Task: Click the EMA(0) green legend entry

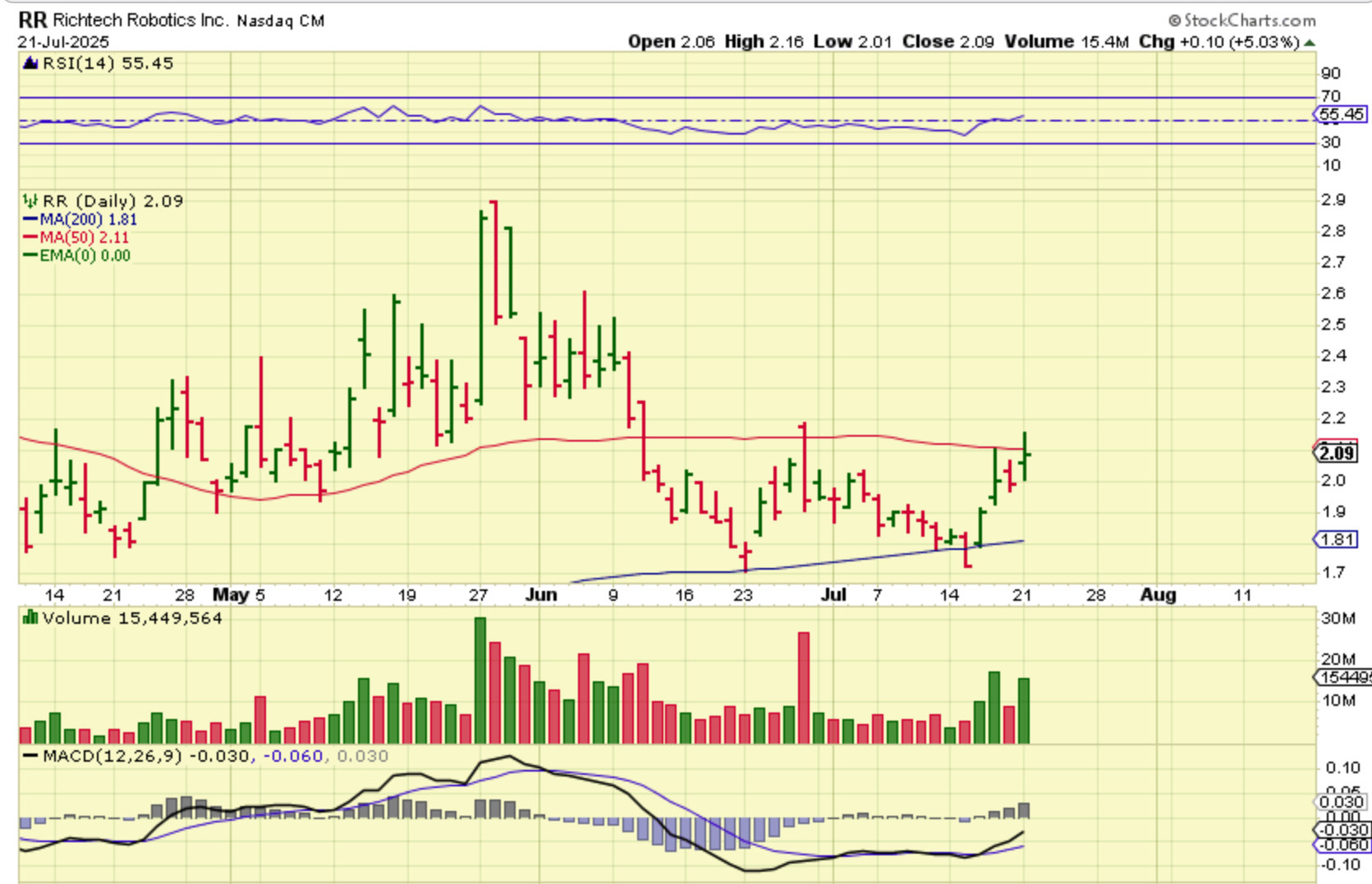Action: pos(76,255)
